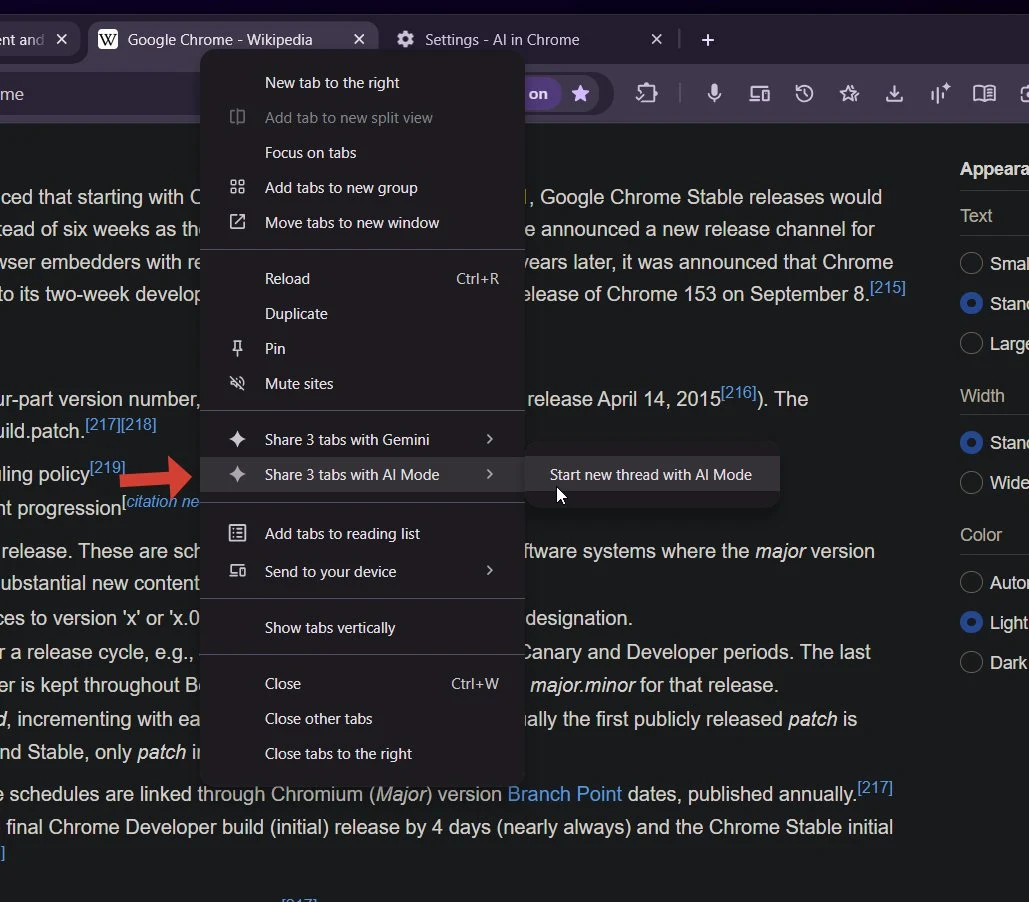This screenshot has height=902, width=1029.
Task: Click the muted speaker icon
Action: coord(237,383)
